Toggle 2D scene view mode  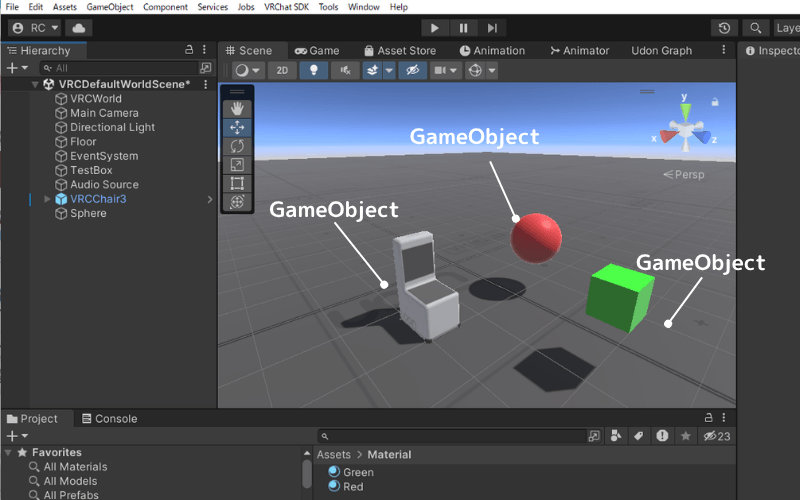tap(282, 70)
